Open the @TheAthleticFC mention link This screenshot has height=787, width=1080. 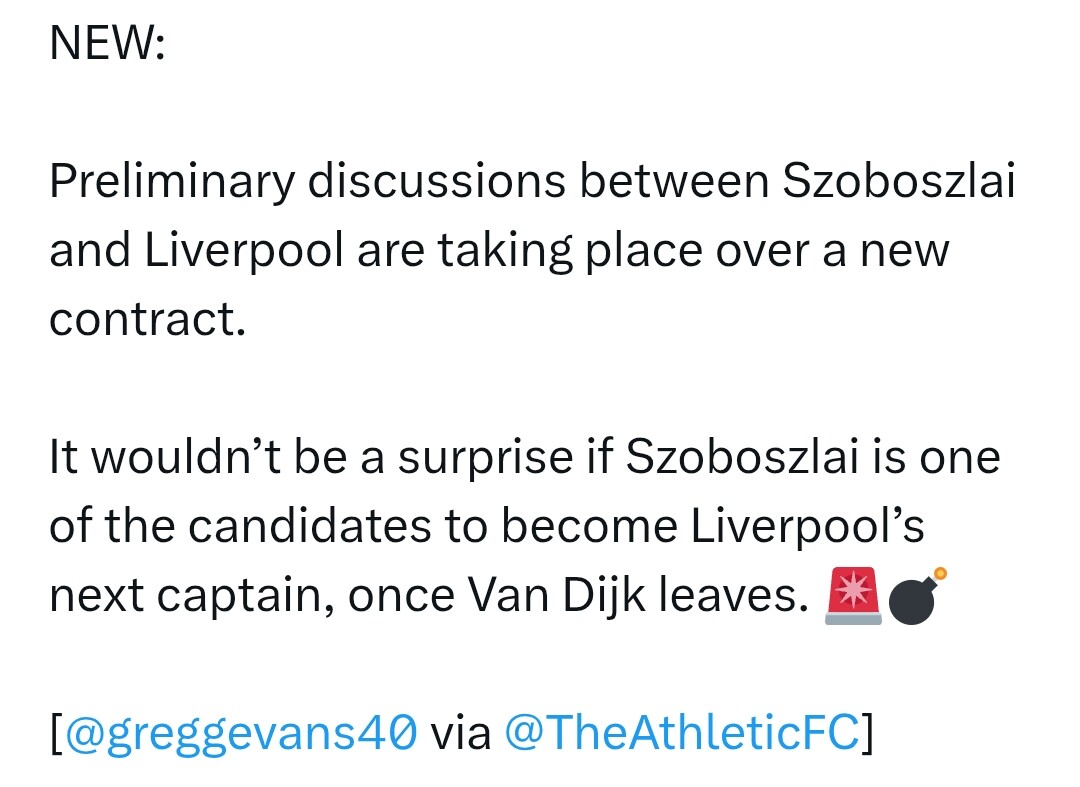click(683, 735)
